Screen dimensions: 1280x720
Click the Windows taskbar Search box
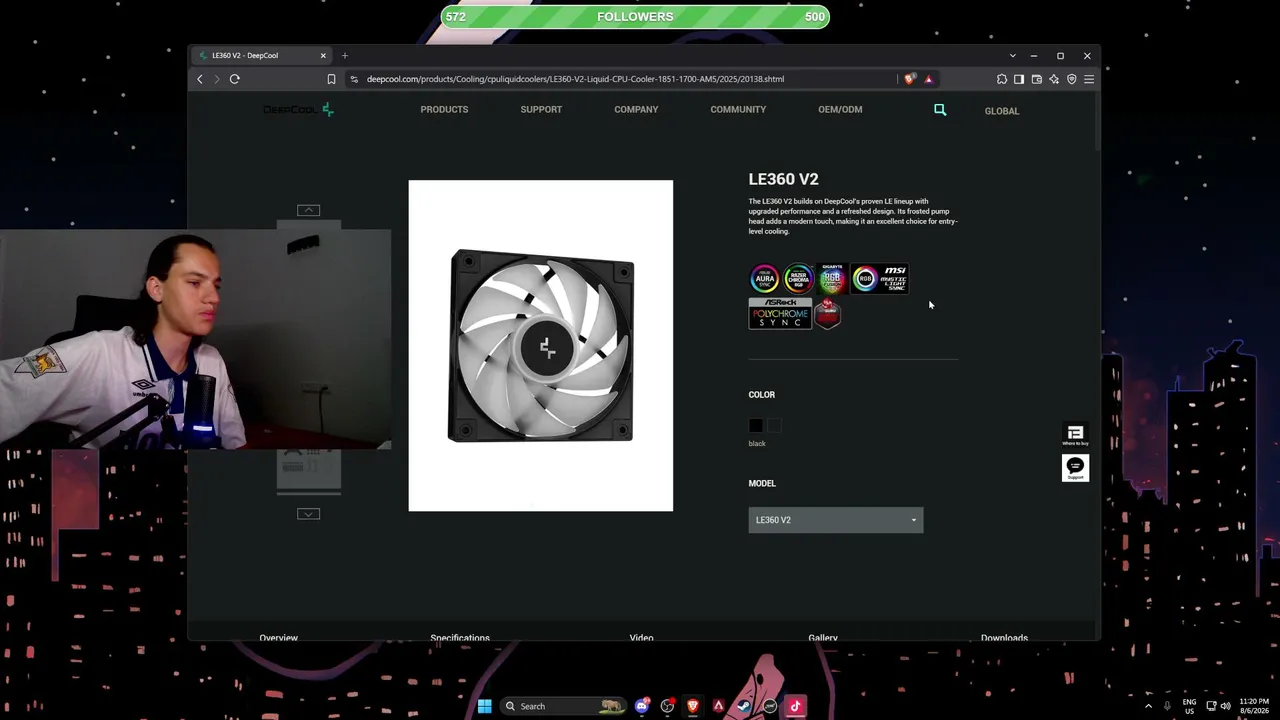564,706
